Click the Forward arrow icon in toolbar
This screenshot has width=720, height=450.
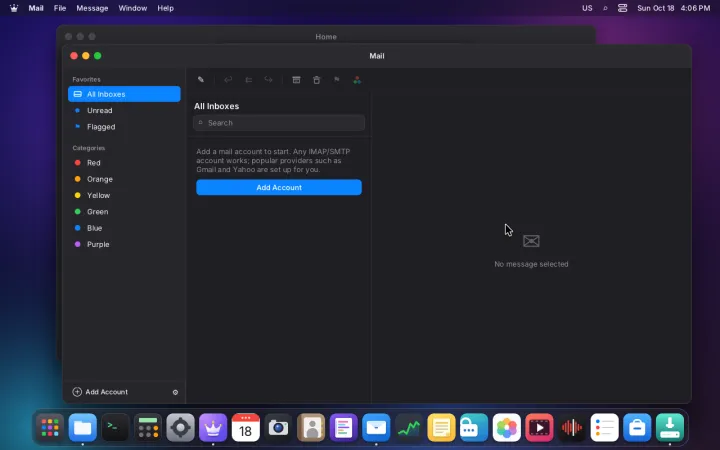click(269, 79)
